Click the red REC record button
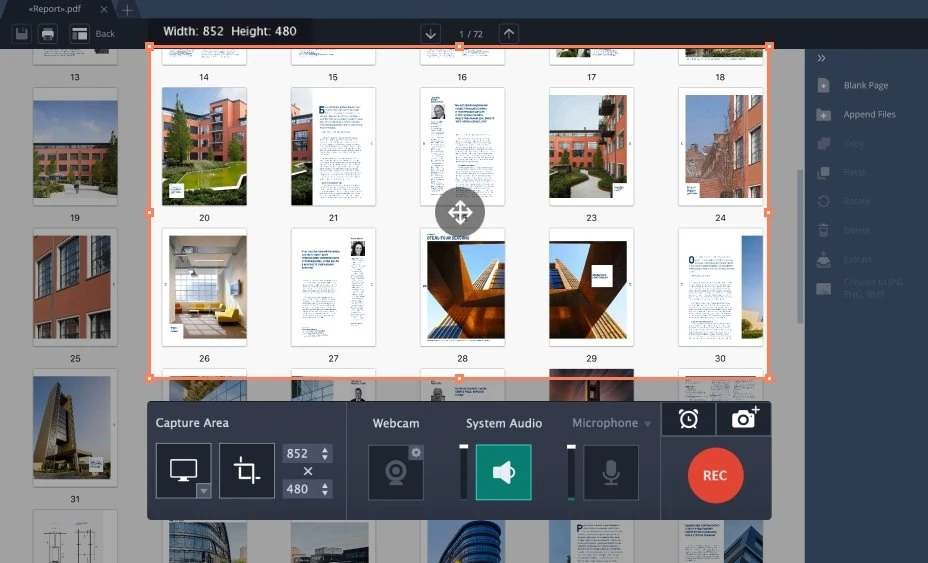 715,475
